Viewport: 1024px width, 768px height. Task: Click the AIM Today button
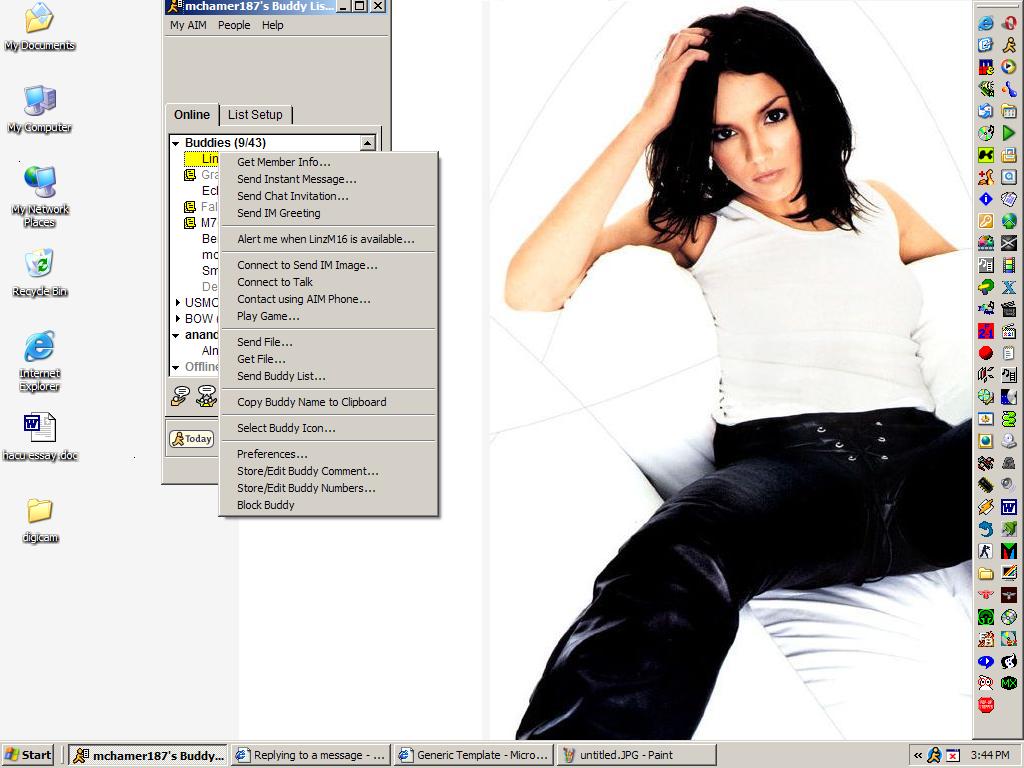coord(191,439)
